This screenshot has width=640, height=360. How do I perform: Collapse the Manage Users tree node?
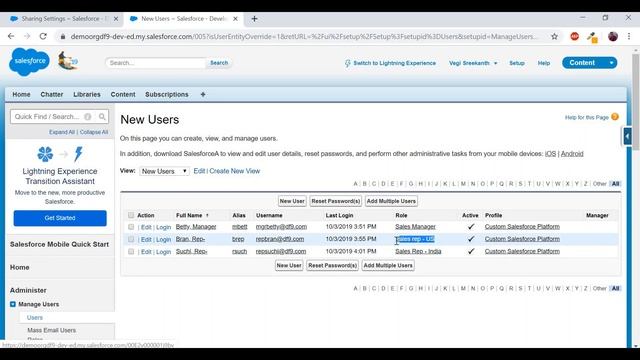click(x=13, y=304)
